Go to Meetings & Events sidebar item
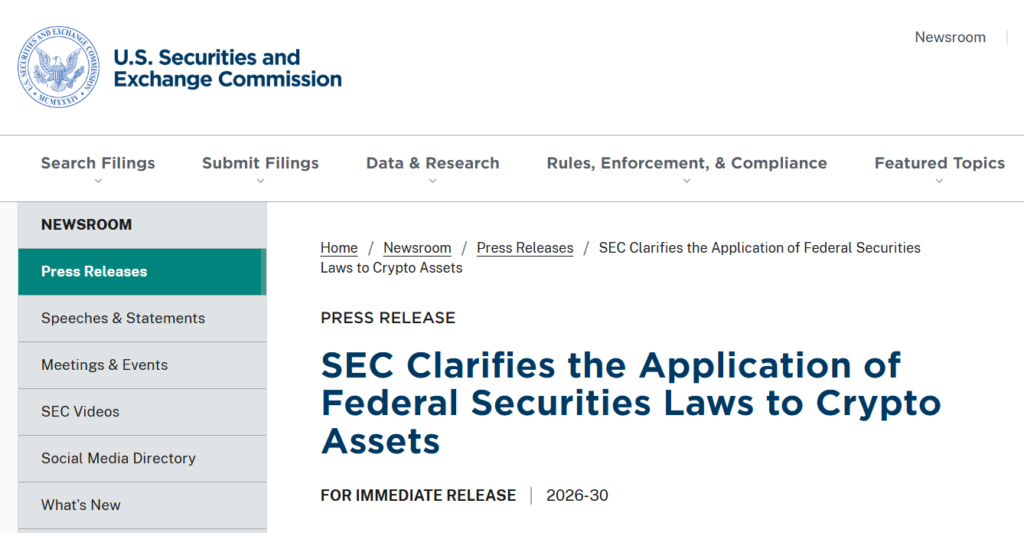Screen dimensions: 1024x533 coord(104,365)
